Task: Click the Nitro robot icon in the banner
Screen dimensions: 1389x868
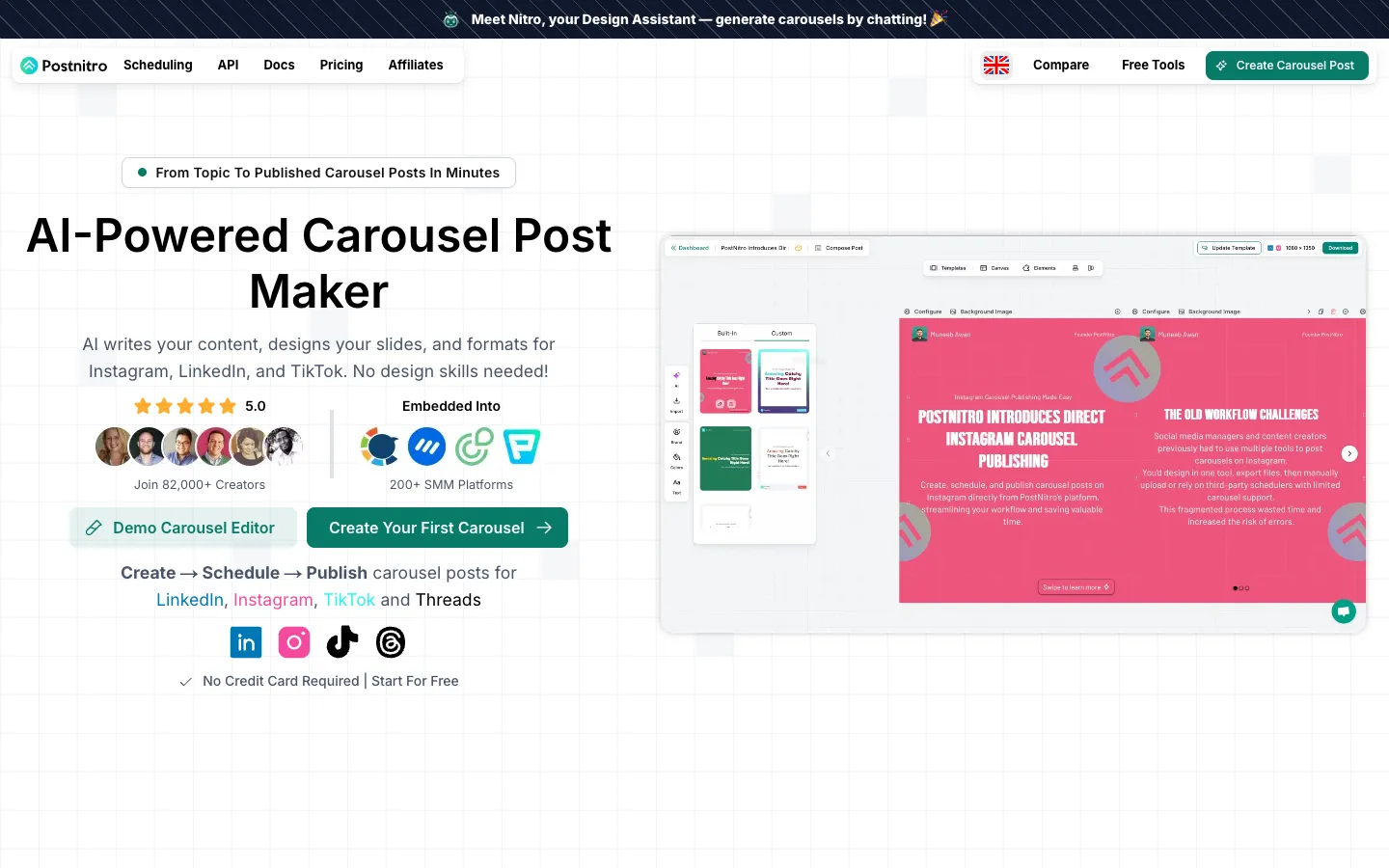Action: [450, 19]
